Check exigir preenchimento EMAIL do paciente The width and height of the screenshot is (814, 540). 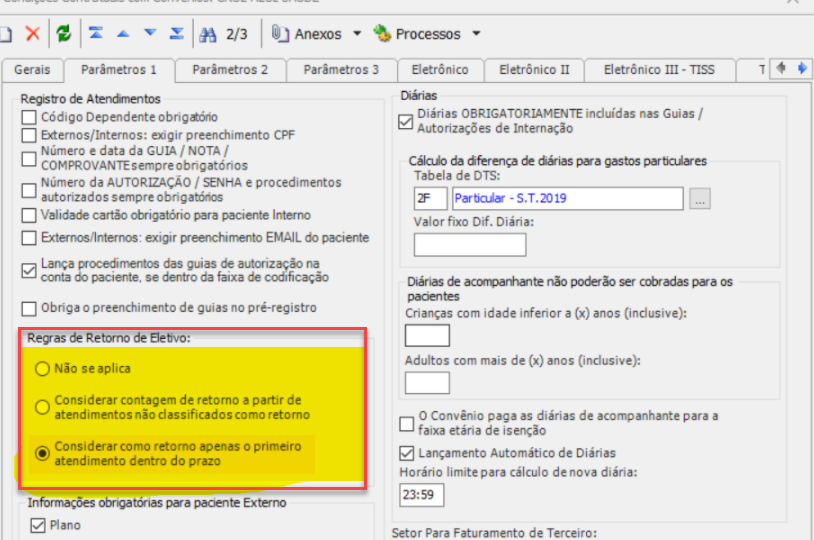pyautogui.click(x=29, y=238)
